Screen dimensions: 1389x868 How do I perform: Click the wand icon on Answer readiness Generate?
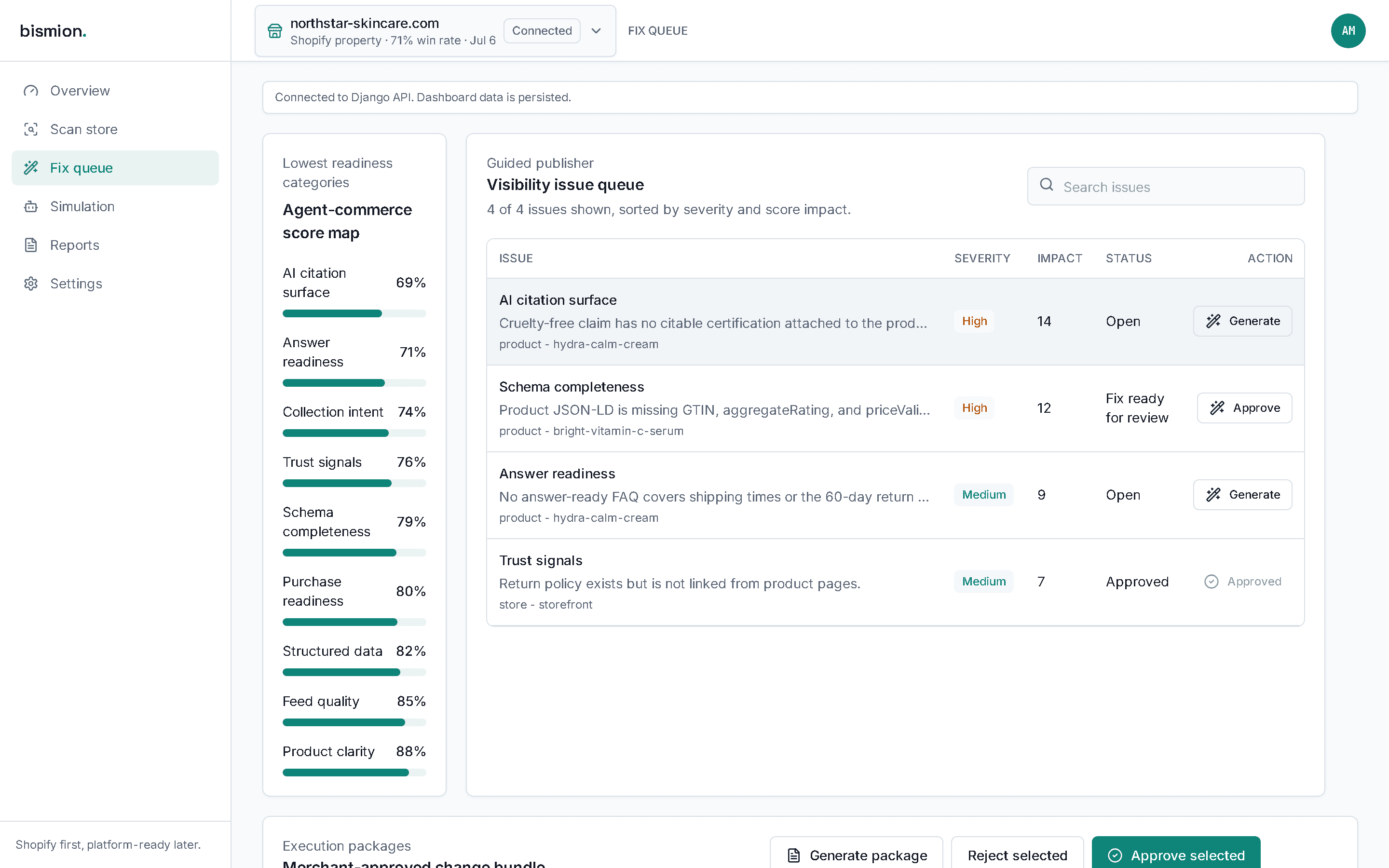tap(1213, 494)
